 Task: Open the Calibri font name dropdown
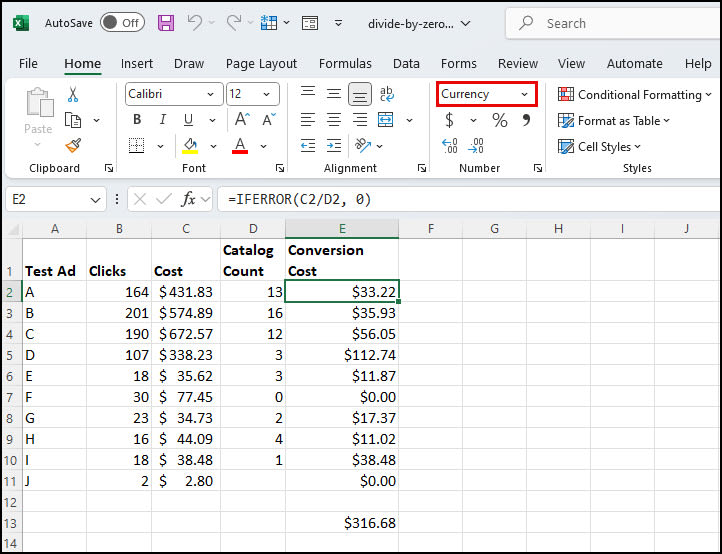210,94
